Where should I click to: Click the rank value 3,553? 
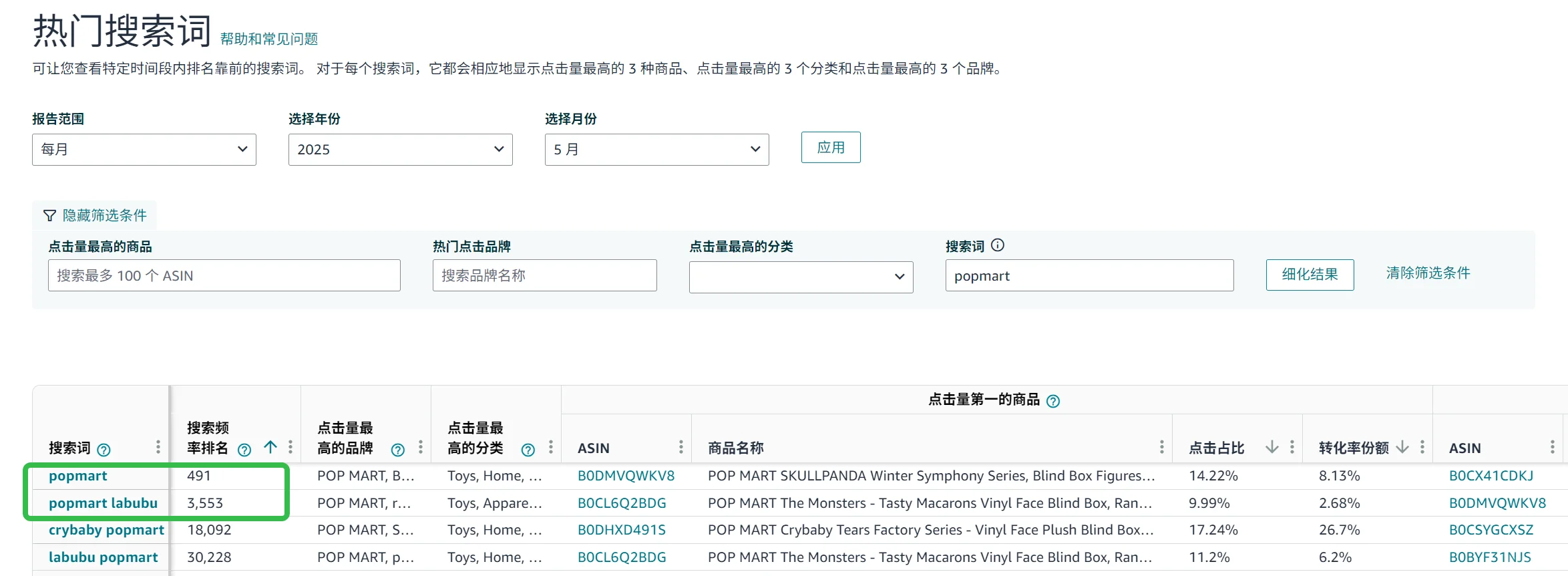click(205, 503)
